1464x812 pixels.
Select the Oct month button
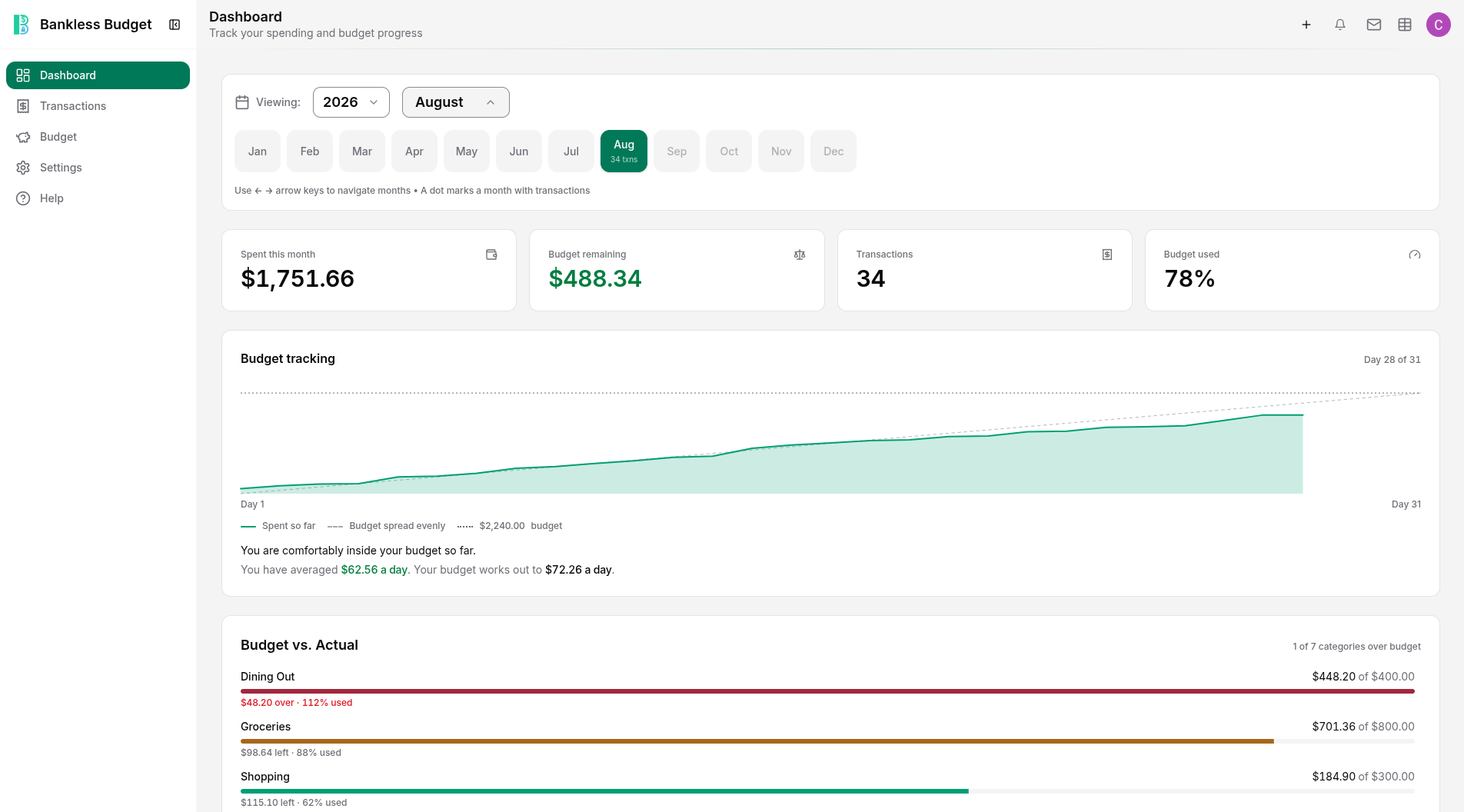pyautogui.click(x=729, y=151)
